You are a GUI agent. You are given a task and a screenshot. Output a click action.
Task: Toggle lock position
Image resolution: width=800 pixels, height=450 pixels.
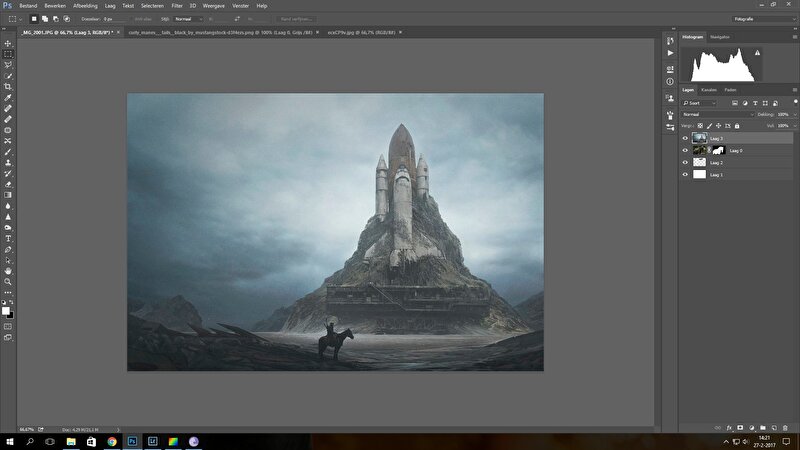coord(718,126)
